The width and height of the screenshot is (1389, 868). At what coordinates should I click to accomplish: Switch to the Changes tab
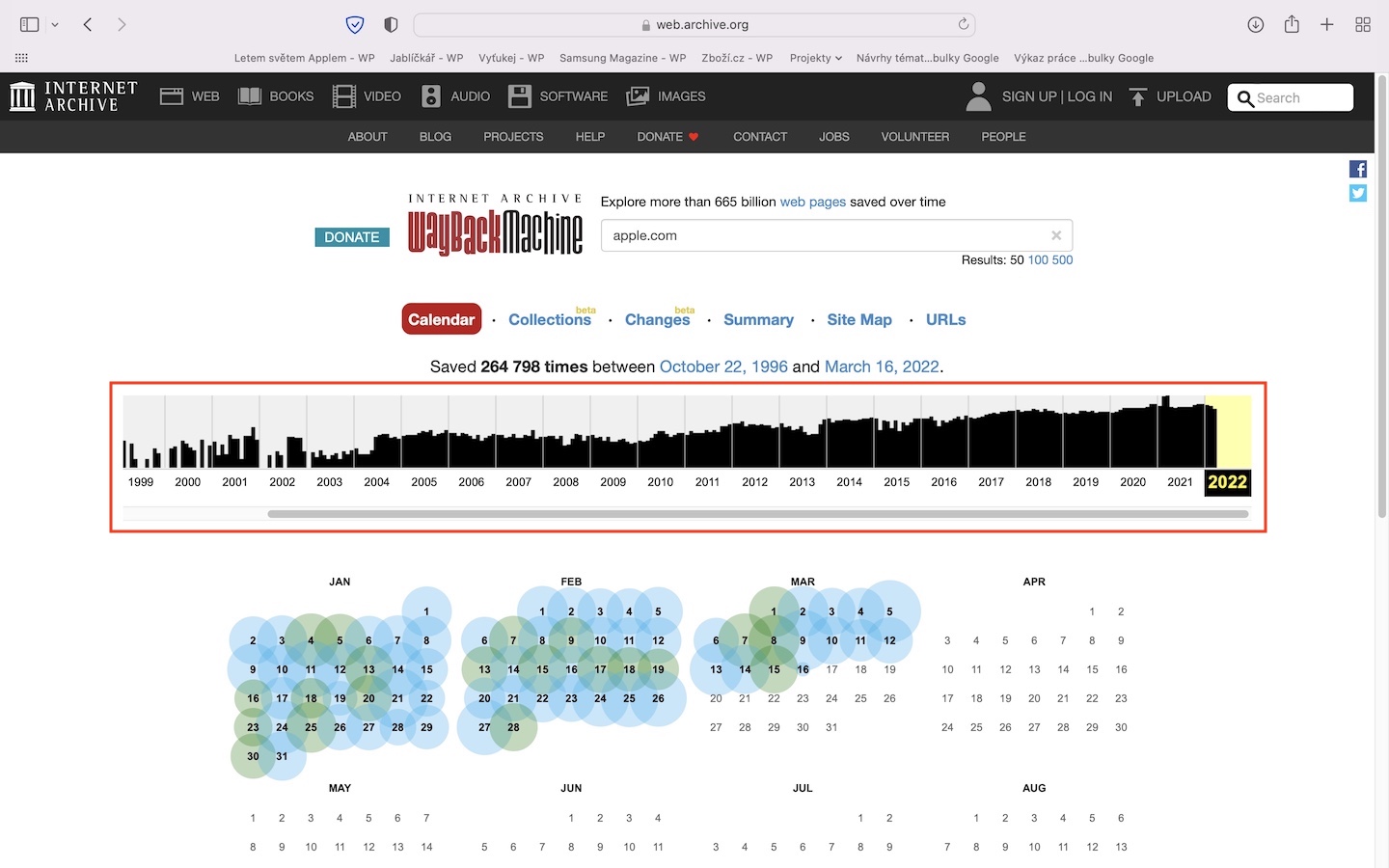pos(658,319)
